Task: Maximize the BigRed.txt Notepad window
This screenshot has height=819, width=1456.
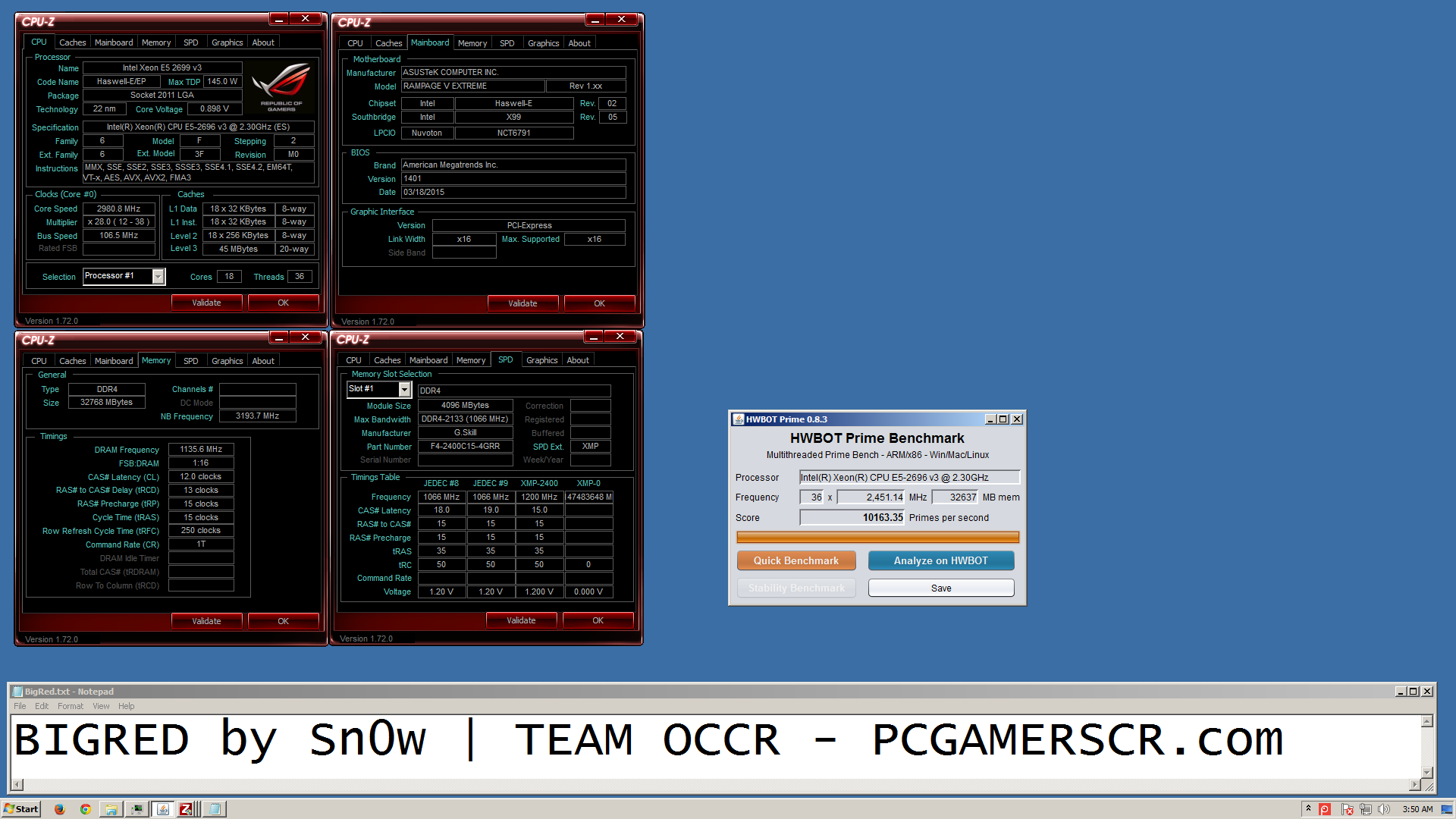Action: (1413, 692)
